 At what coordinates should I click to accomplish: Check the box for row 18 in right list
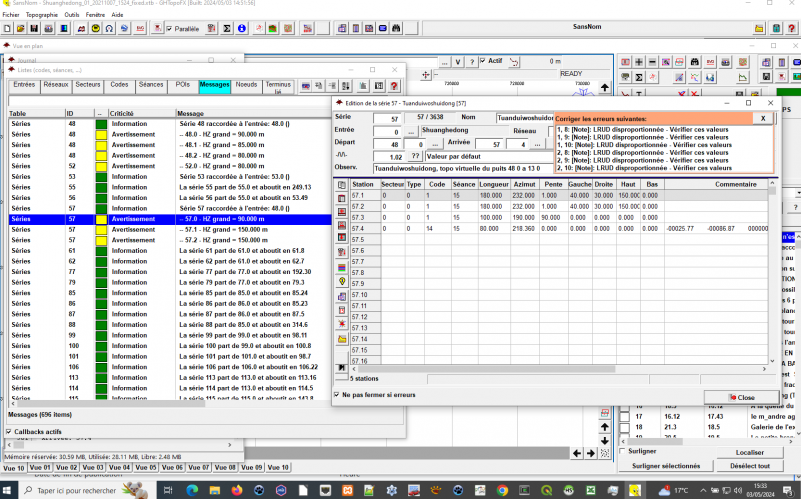pos(624,427)
